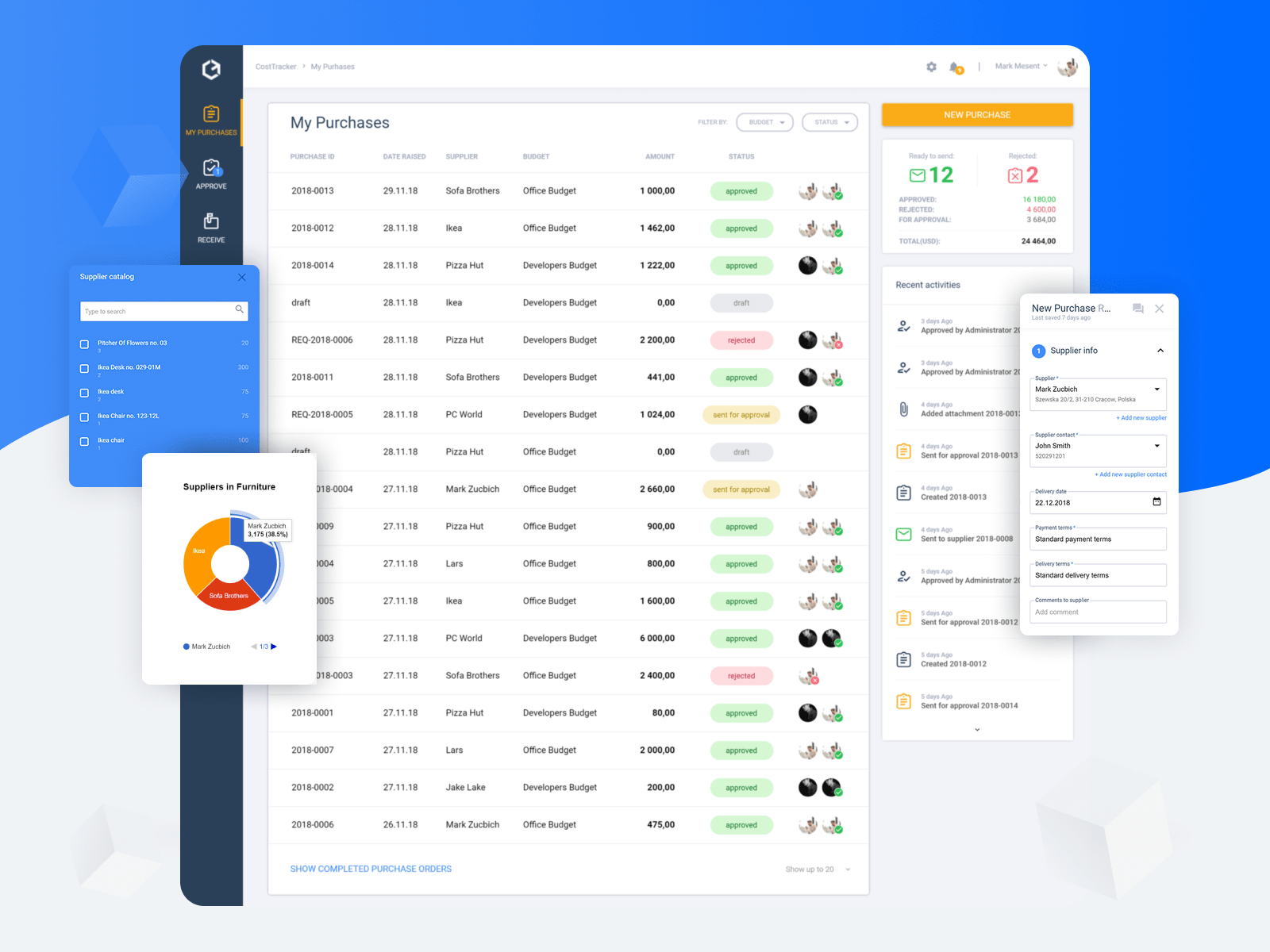This screenshot has height=952, width=1270.
Task: Click rejected approver avatar in row REQ-2018-0006
Action: click(832, 340)
